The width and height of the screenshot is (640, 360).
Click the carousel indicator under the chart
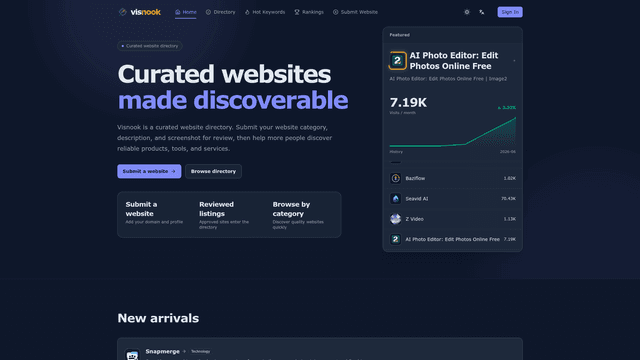pyautogui.click(x=395, y=162)
